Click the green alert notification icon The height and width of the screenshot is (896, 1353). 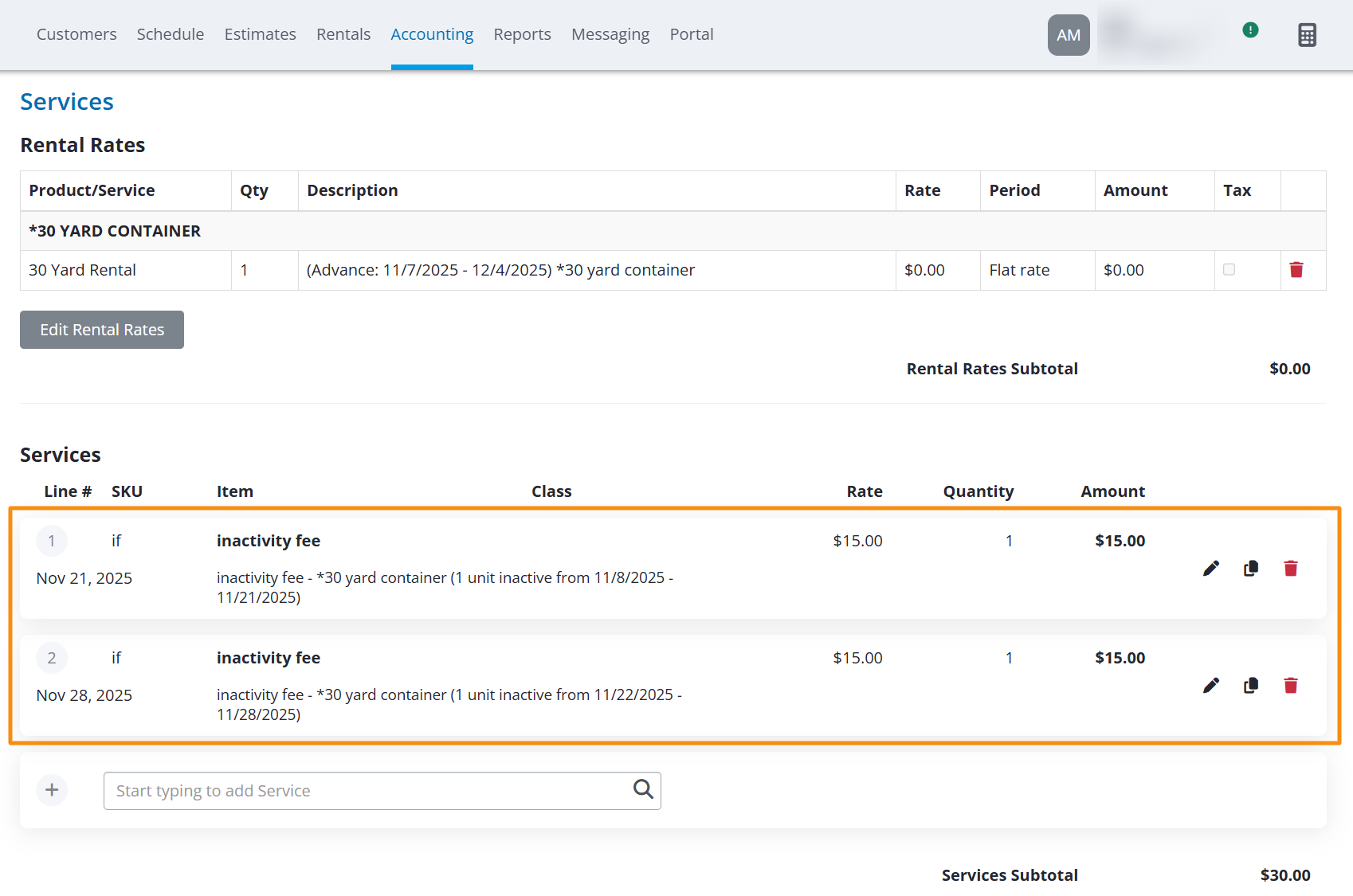(1250, 30)
